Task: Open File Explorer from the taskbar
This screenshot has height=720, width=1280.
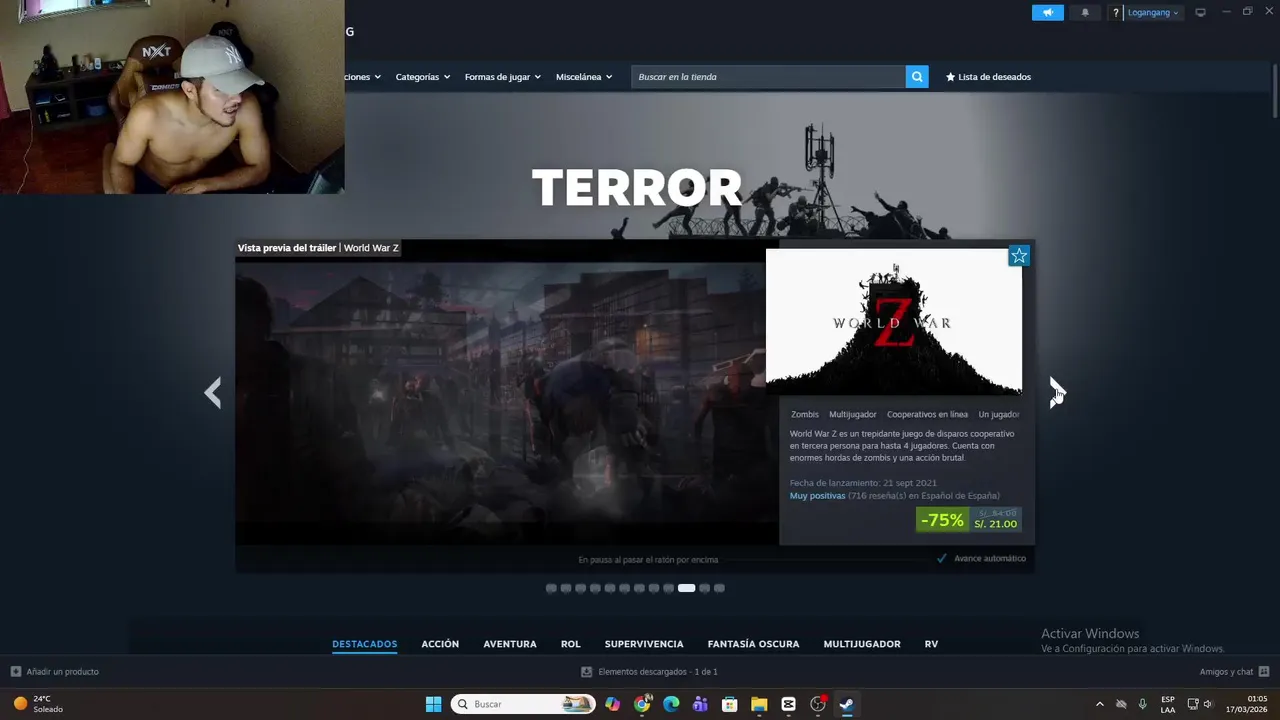Action: click(x=759, y=704)
